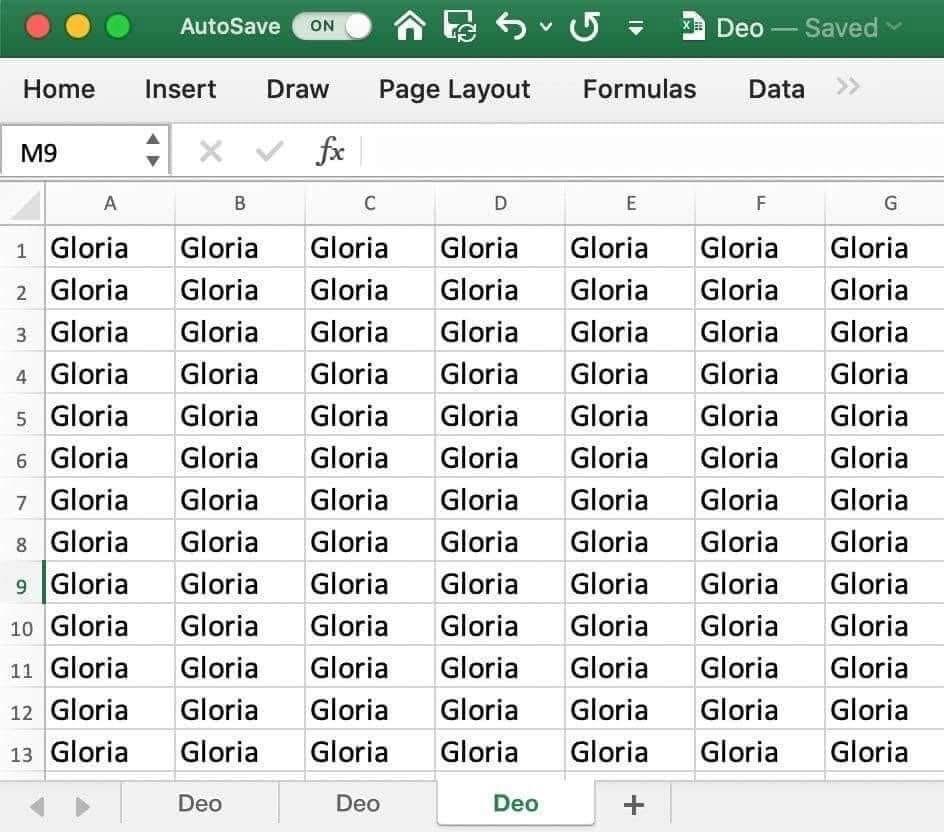The image size is (944, 832).
Task: Click the Redo circular arrow icon
Action: pyautogui.click(x=585, y=26)
